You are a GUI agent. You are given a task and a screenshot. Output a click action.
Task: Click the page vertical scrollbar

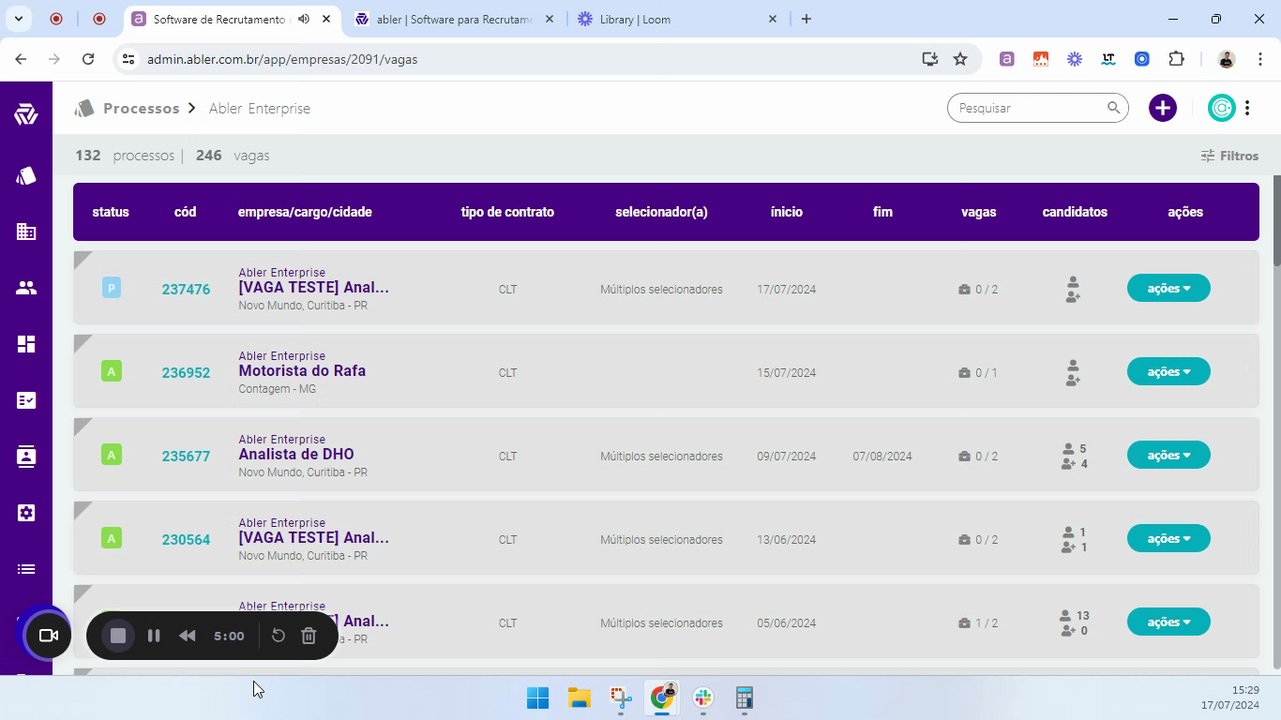click(x=1276, y=220)
